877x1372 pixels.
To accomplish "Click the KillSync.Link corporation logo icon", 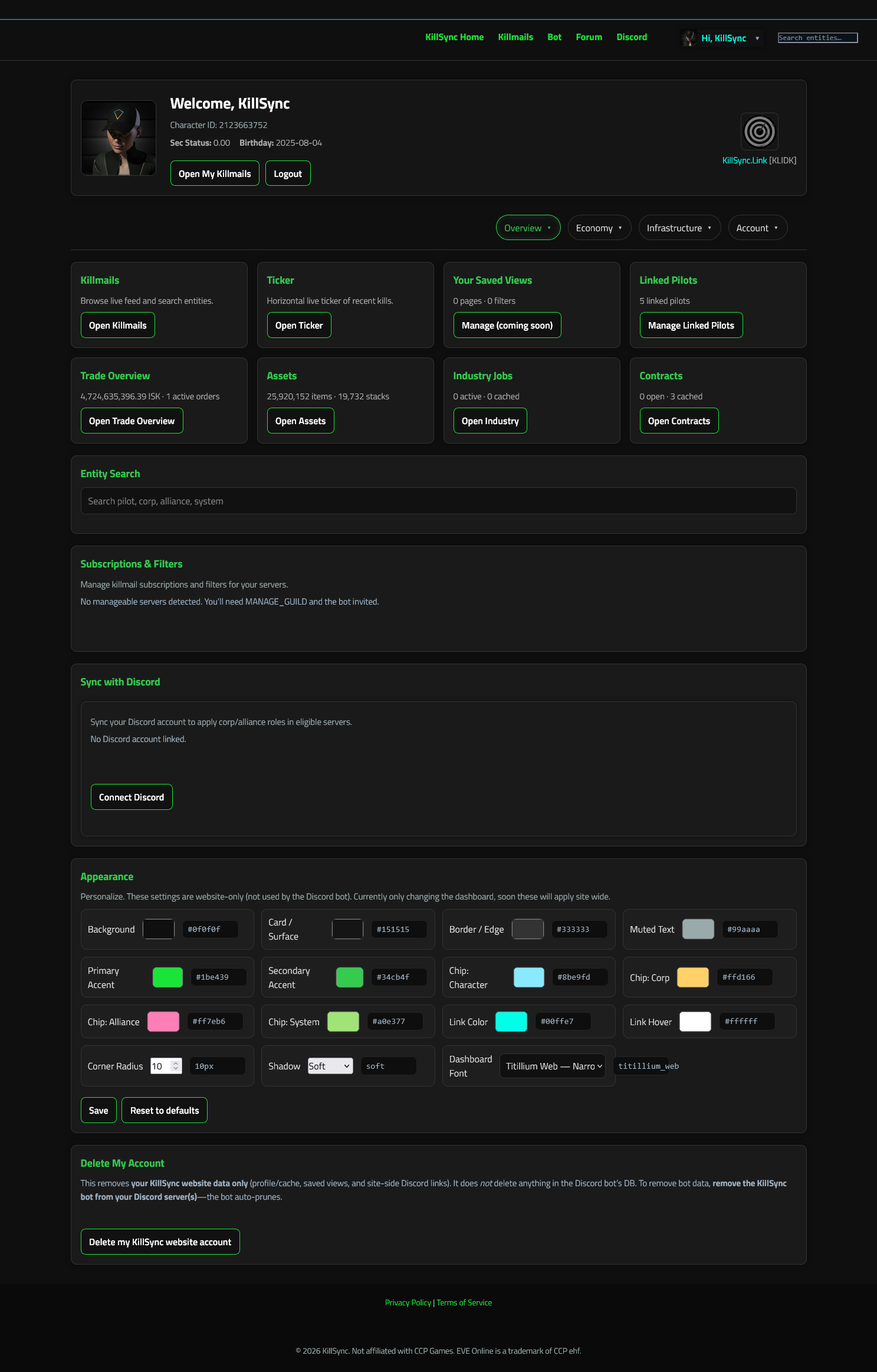I will [759, 132].
